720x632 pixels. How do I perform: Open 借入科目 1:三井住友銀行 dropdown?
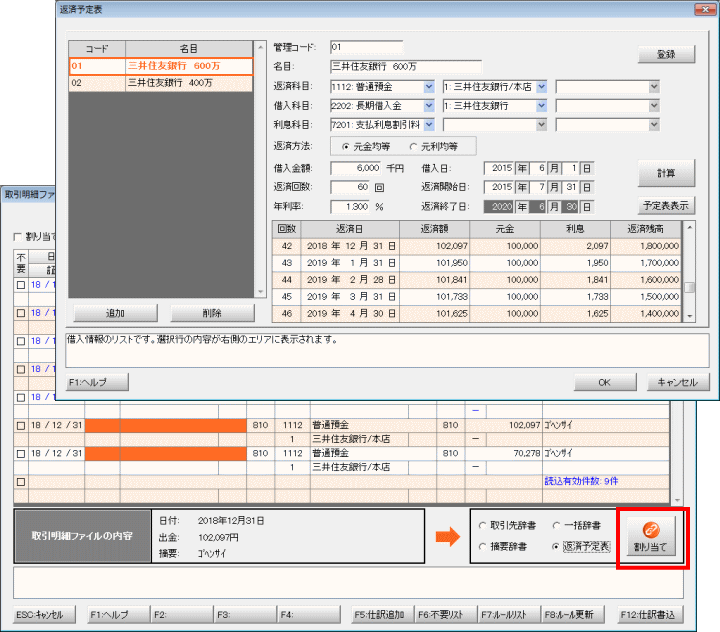542,106
